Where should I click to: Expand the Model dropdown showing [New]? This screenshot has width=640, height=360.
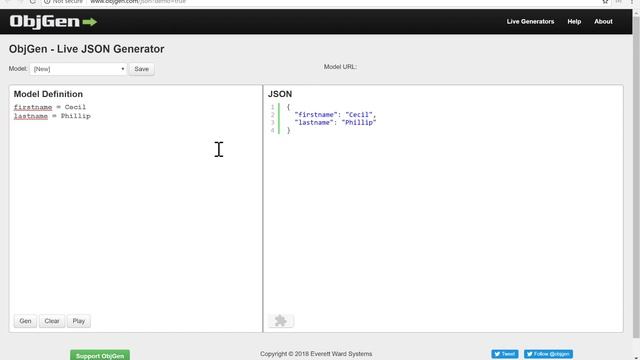(78, 69)
